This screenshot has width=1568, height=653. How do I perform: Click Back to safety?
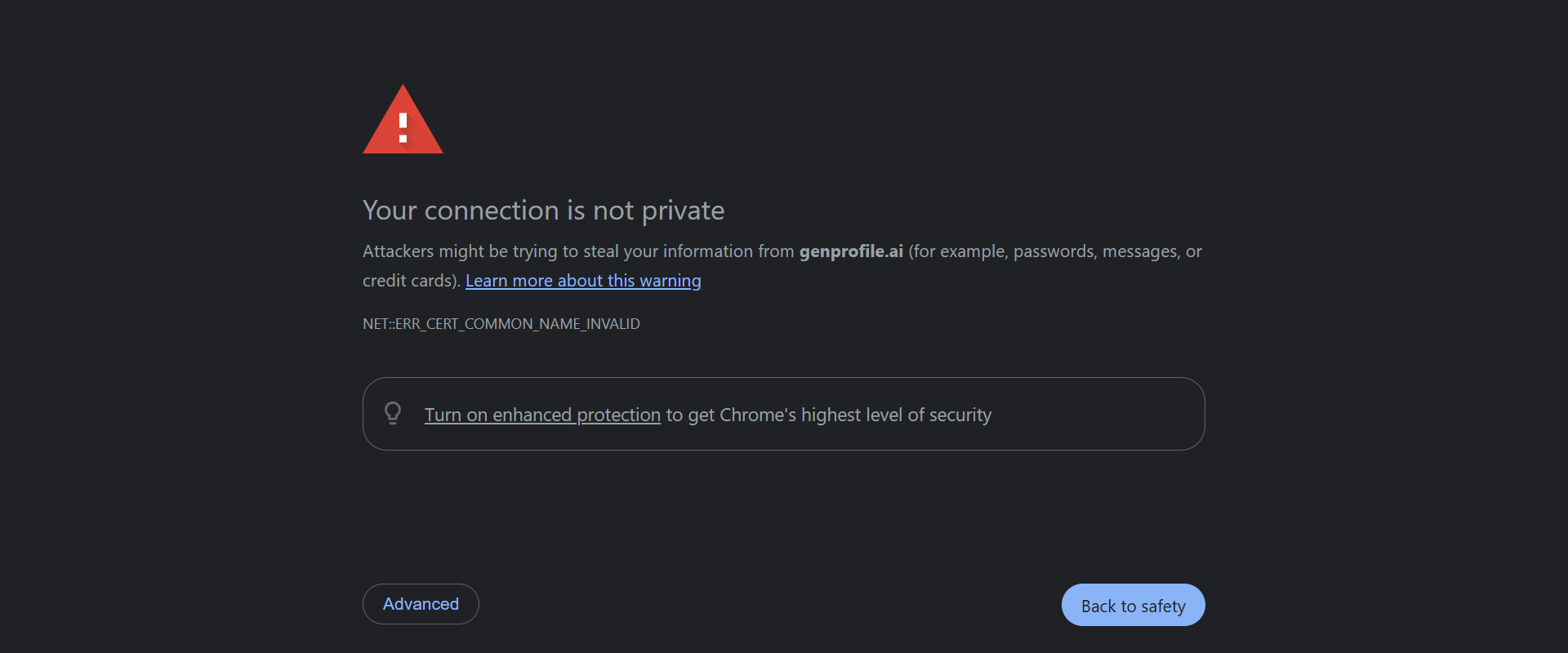(x=1133, y=605)
